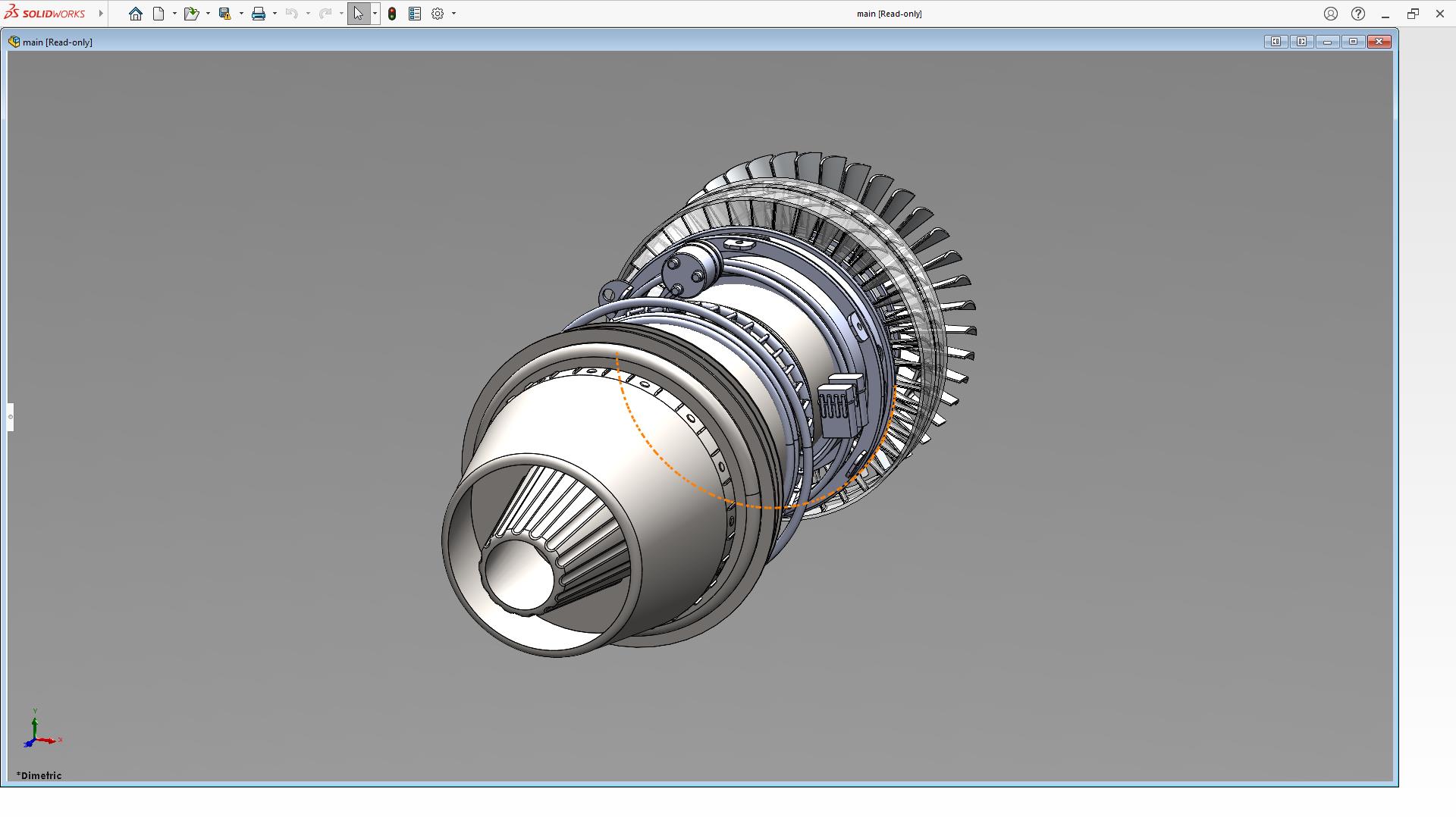The width and height of the screenshot is (1456, 817).
Task: Tile document window to the left
Action: pyautogui.click(x=1276, y=42)
